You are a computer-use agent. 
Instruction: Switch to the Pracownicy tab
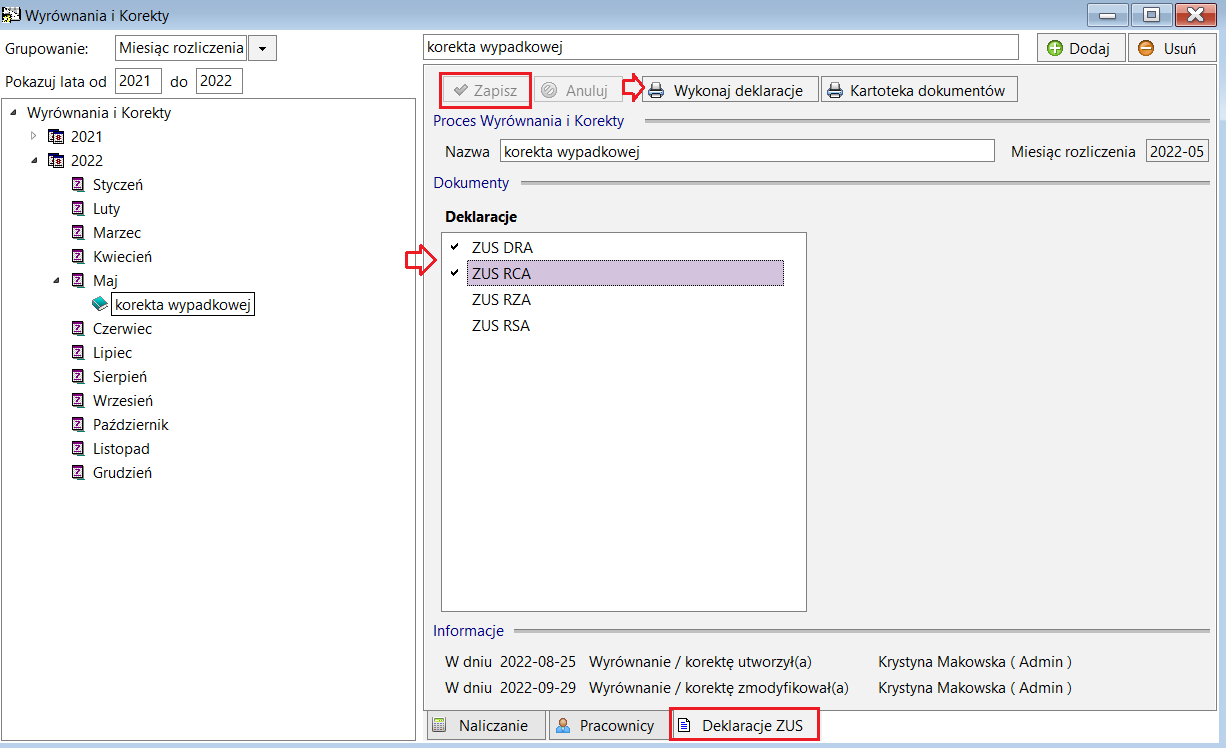(x=607, y=725)
